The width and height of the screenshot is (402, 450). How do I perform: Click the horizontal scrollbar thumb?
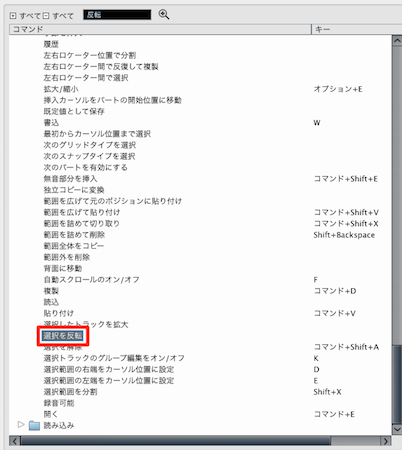[176, 441]
